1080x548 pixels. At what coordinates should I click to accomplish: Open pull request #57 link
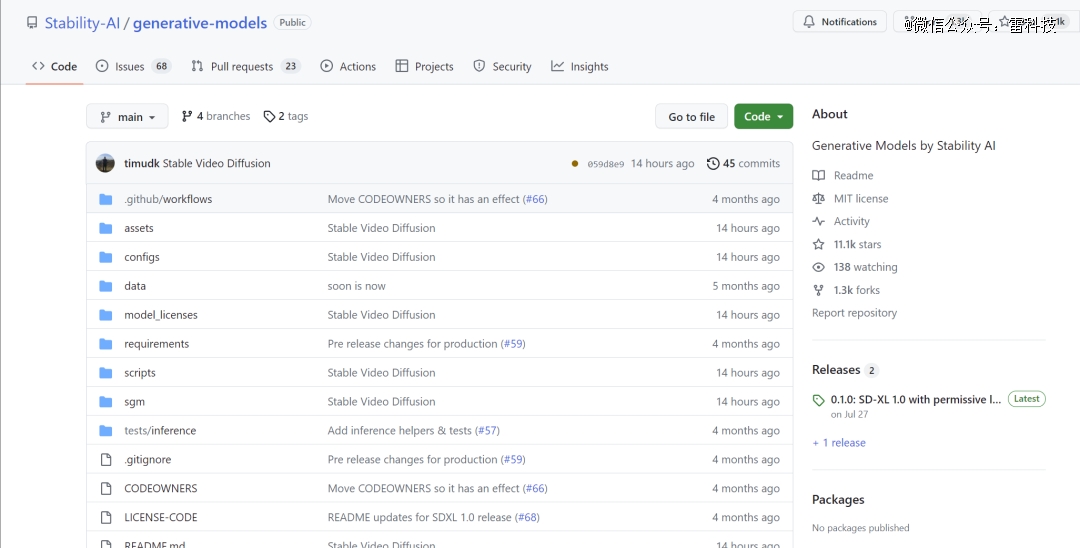click(x=488, y=430)
